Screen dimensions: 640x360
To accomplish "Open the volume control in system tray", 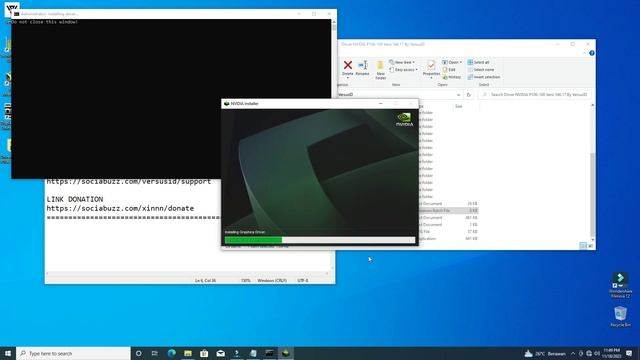I will (x=597, y=353).
